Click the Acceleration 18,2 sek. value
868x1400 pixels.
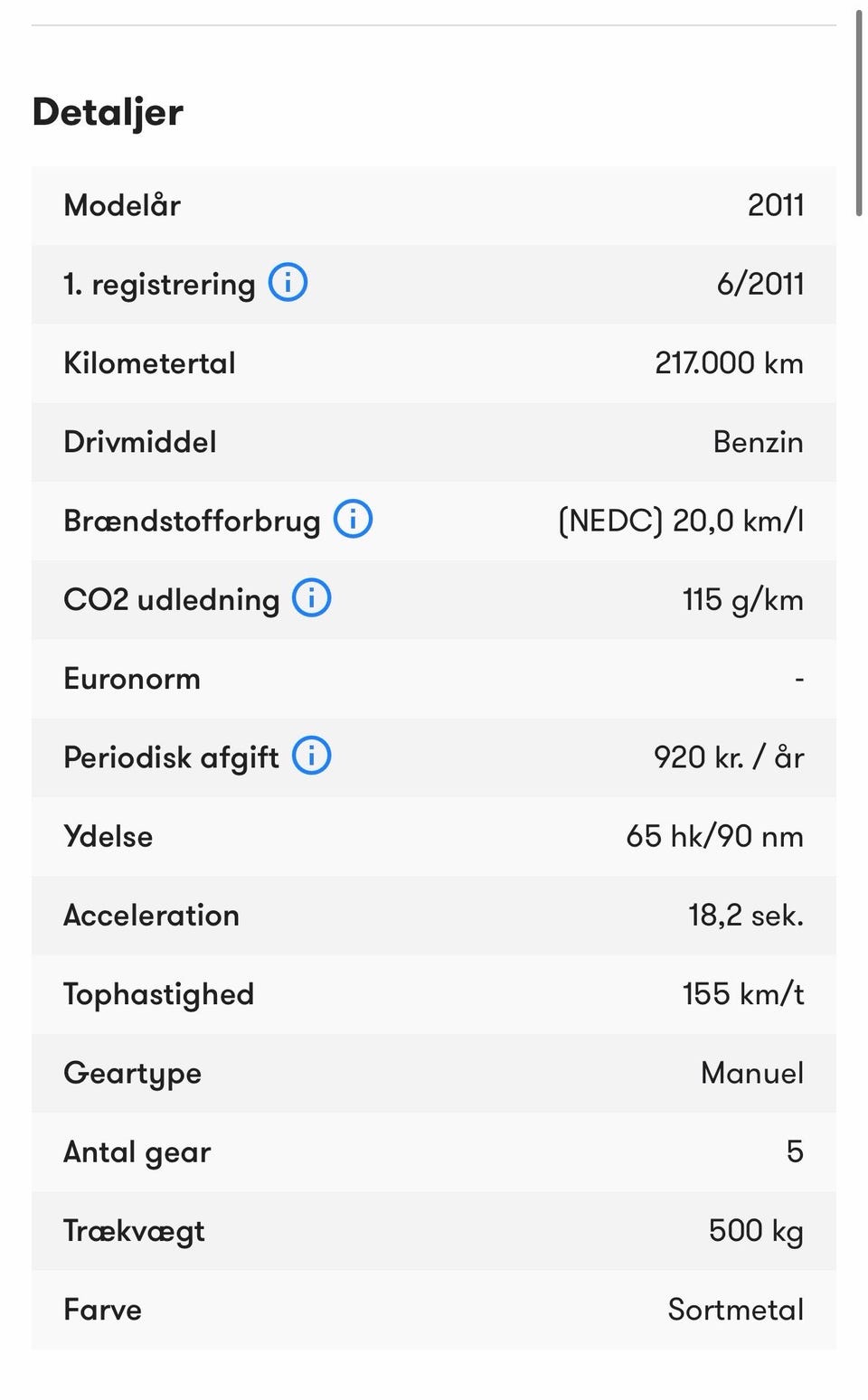point(746,916)
